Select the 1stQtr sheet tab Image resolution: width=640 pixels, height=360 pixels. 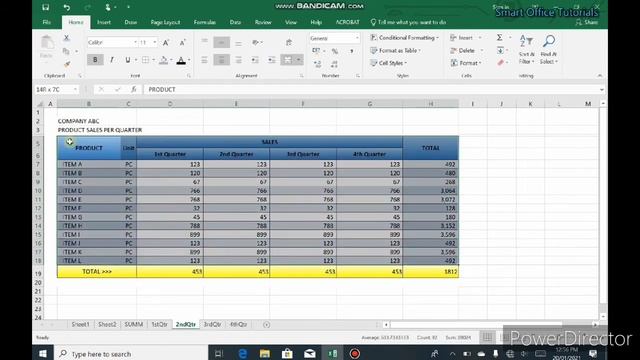159,324
